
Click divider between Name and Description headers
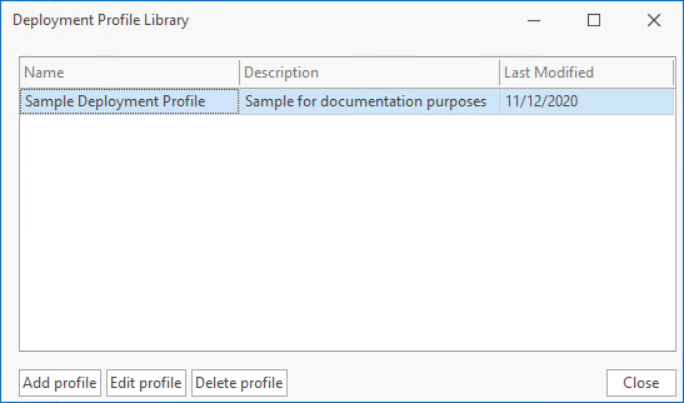coord(239,72)
